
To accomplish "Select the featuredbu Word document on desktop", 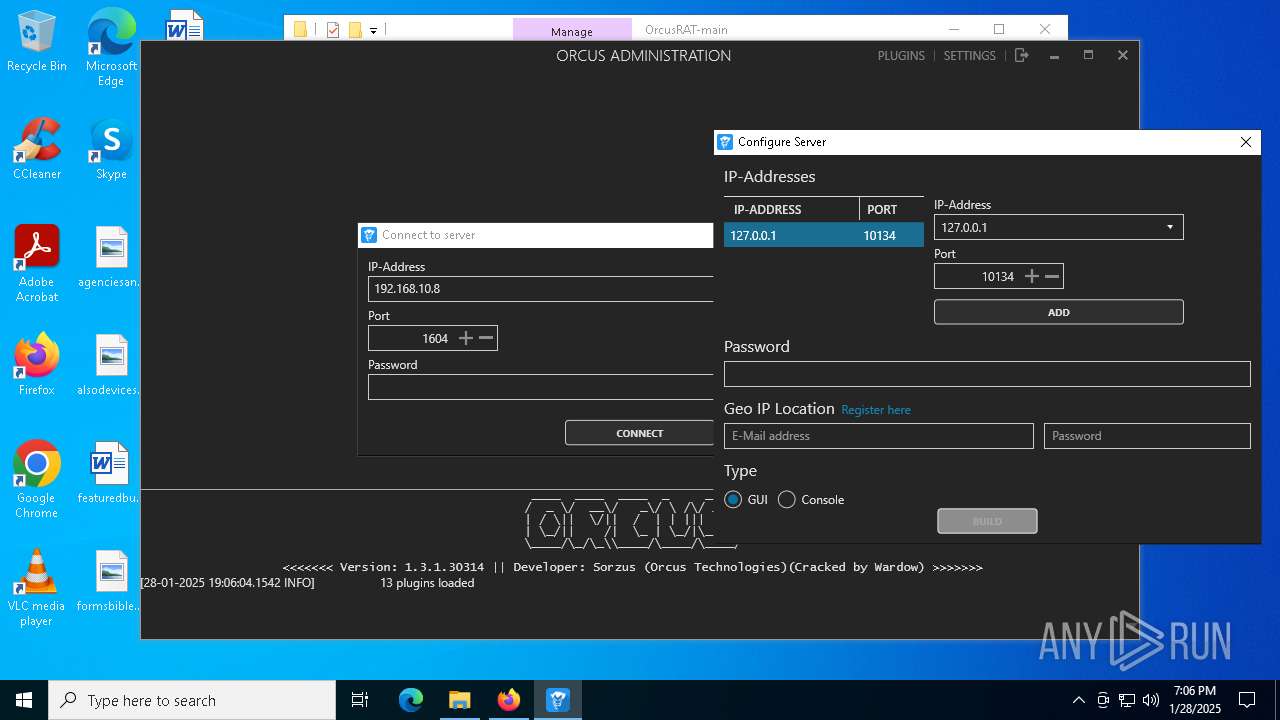I will click(111, 474).
